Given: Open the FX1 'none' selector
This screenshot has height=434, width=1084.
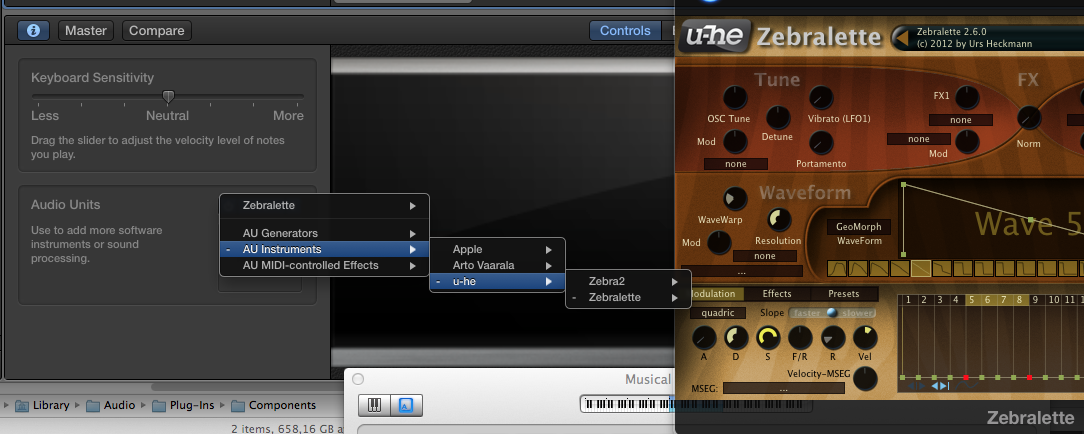Looking at the screenshot, I should point(961,120).
